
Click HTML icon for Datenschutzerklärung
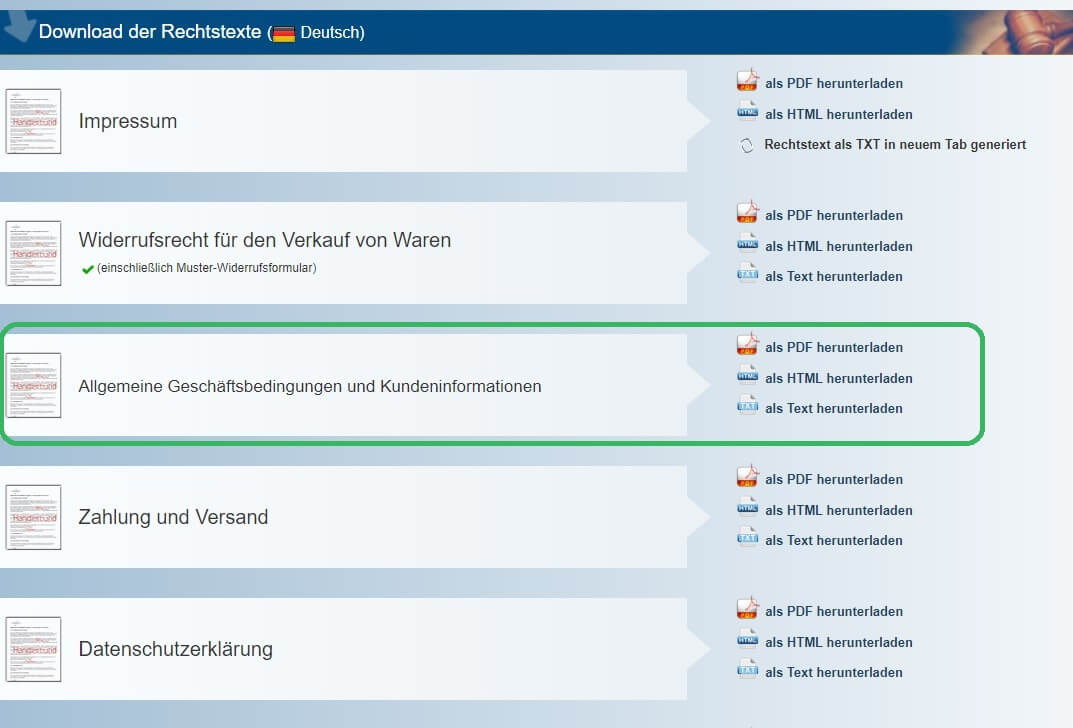pyautogui.click(x=747, y=639)
